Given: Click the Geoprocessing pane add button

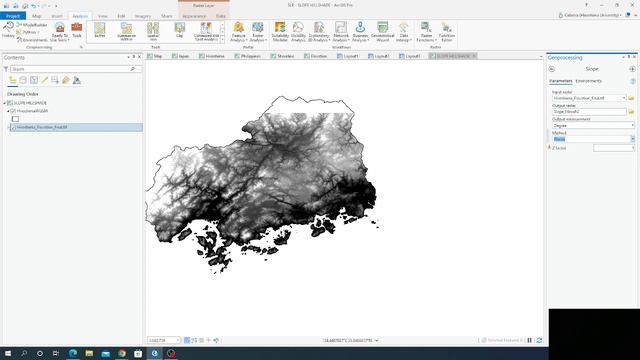Looking at the screenshot, I should (632, 69).
